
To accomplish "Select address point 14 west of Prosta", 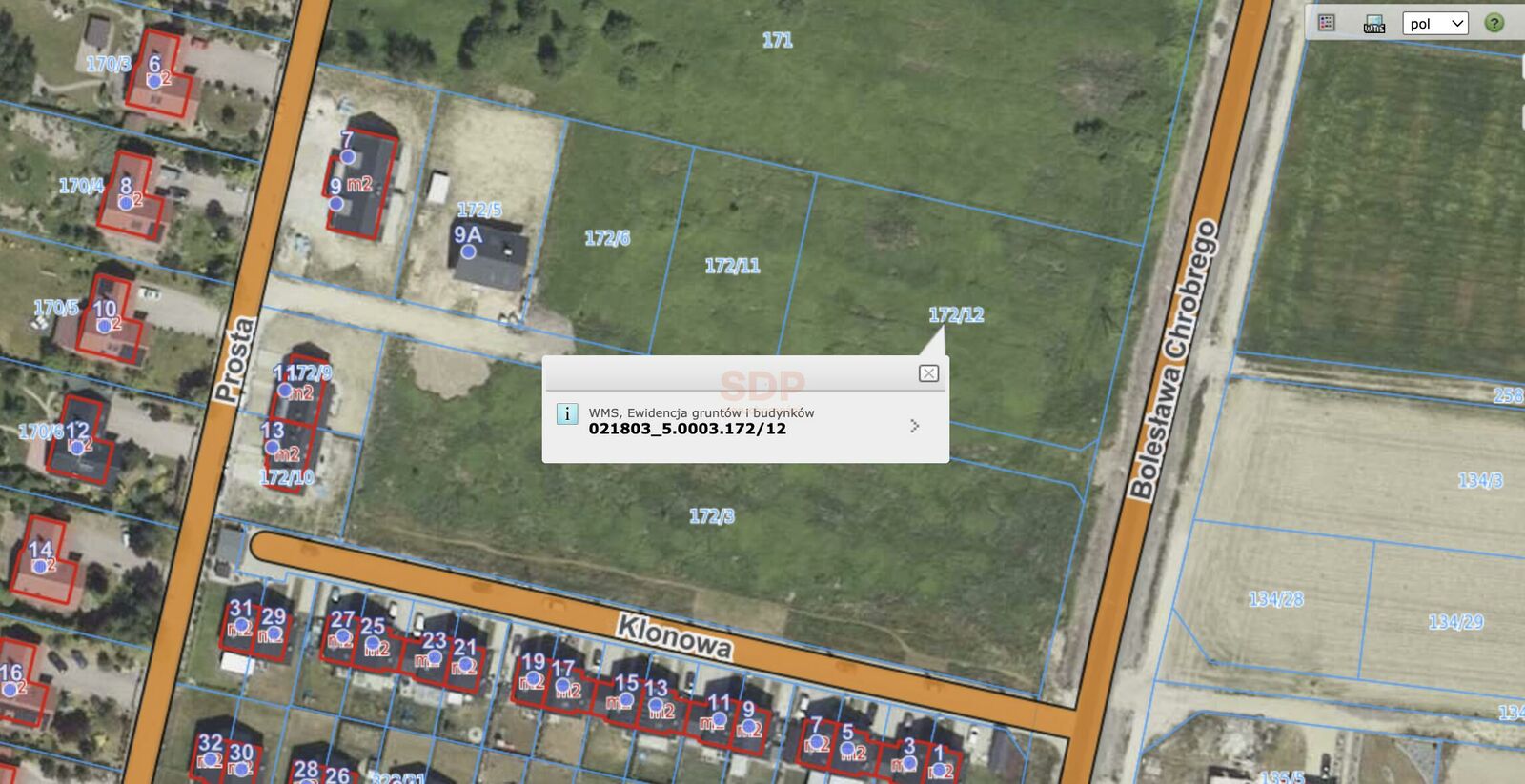I will (39, 566).
